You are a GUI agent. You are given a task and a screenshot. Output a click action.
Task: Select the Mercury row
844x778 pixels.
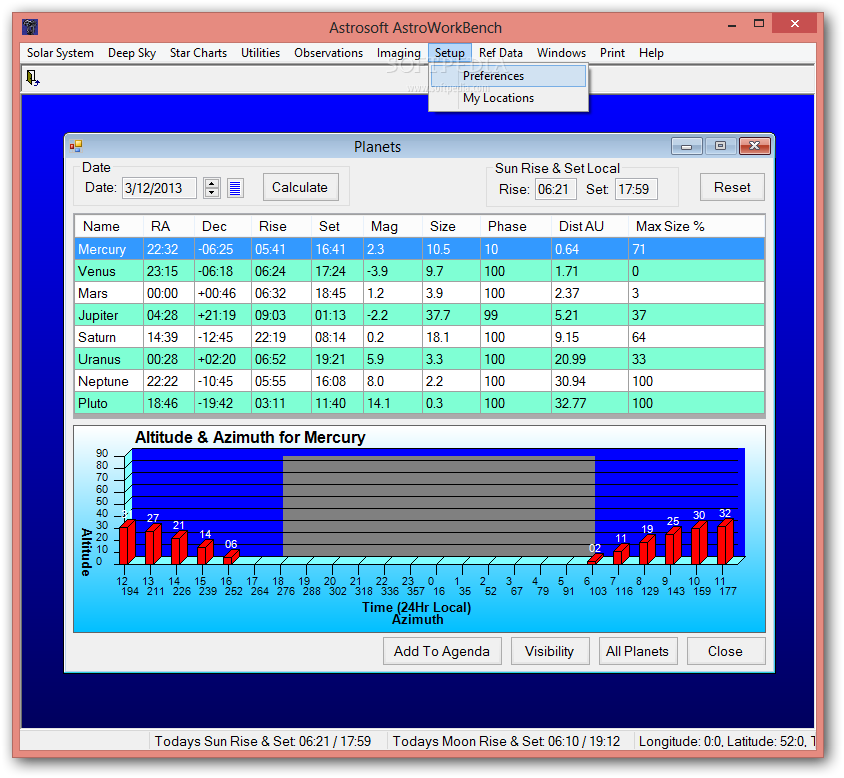pos(420,249)
